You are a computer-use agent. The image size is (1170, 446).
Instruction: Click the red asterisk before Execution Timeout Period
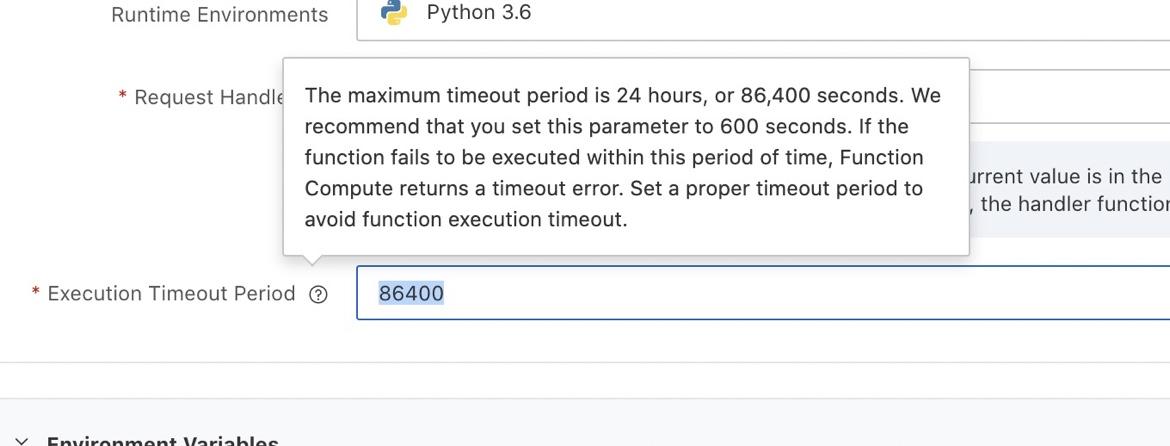36,294
